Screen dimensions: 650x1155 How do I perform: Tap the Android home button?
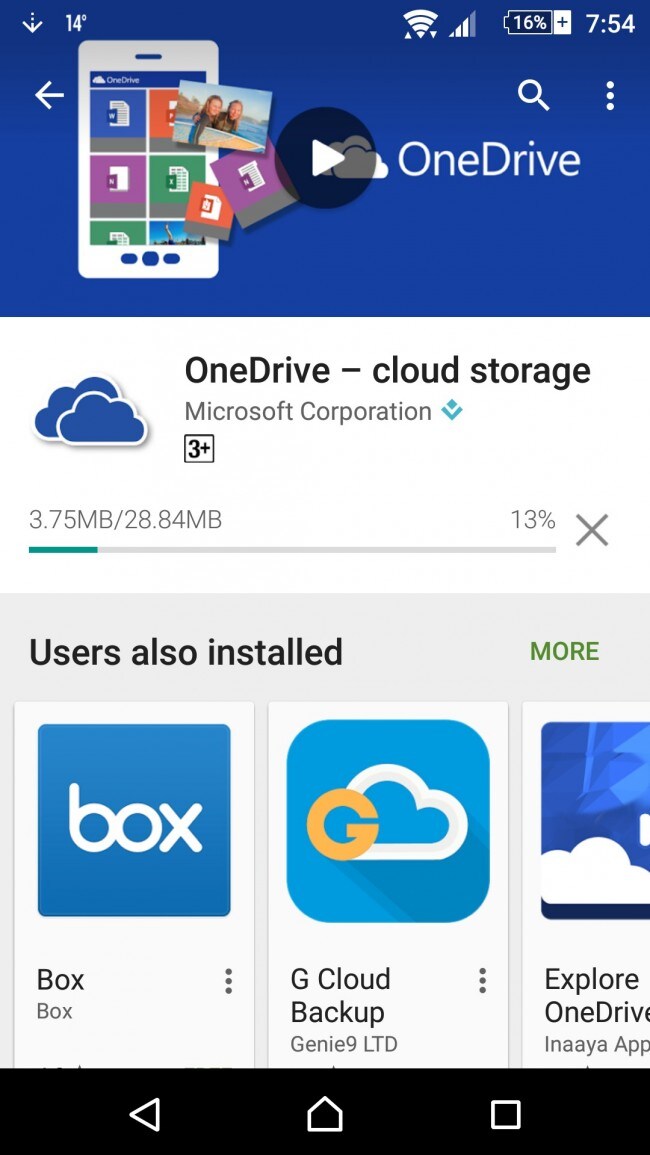(x=325, y=1112)
